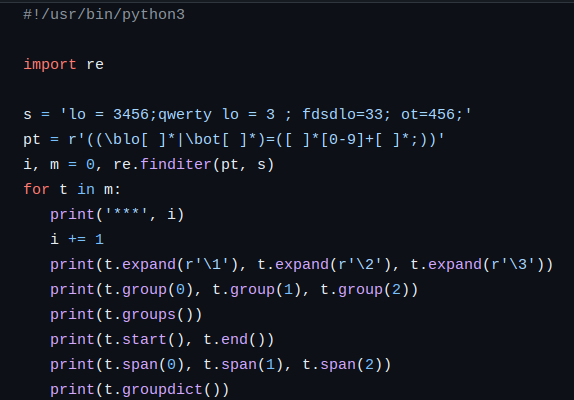
Task: Click the print(t.groups()) line
Action: tap(126, 315)
